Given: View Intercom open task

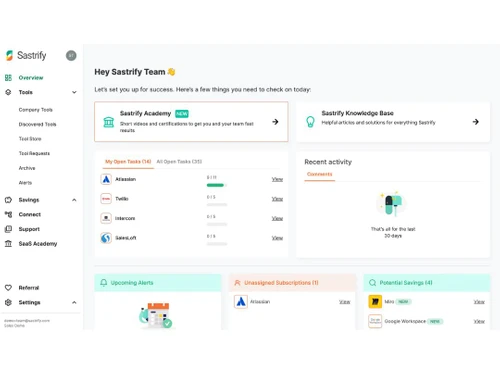Looking at the screenshot, I should [277, 219].
